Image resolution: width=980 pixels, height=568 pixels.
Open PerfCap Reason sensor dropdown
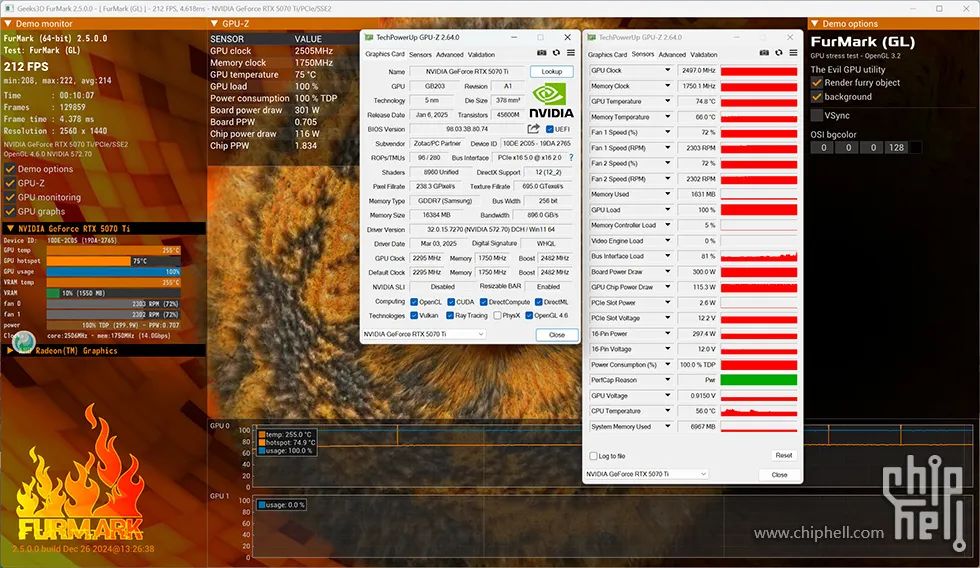(x=668, y=380)
